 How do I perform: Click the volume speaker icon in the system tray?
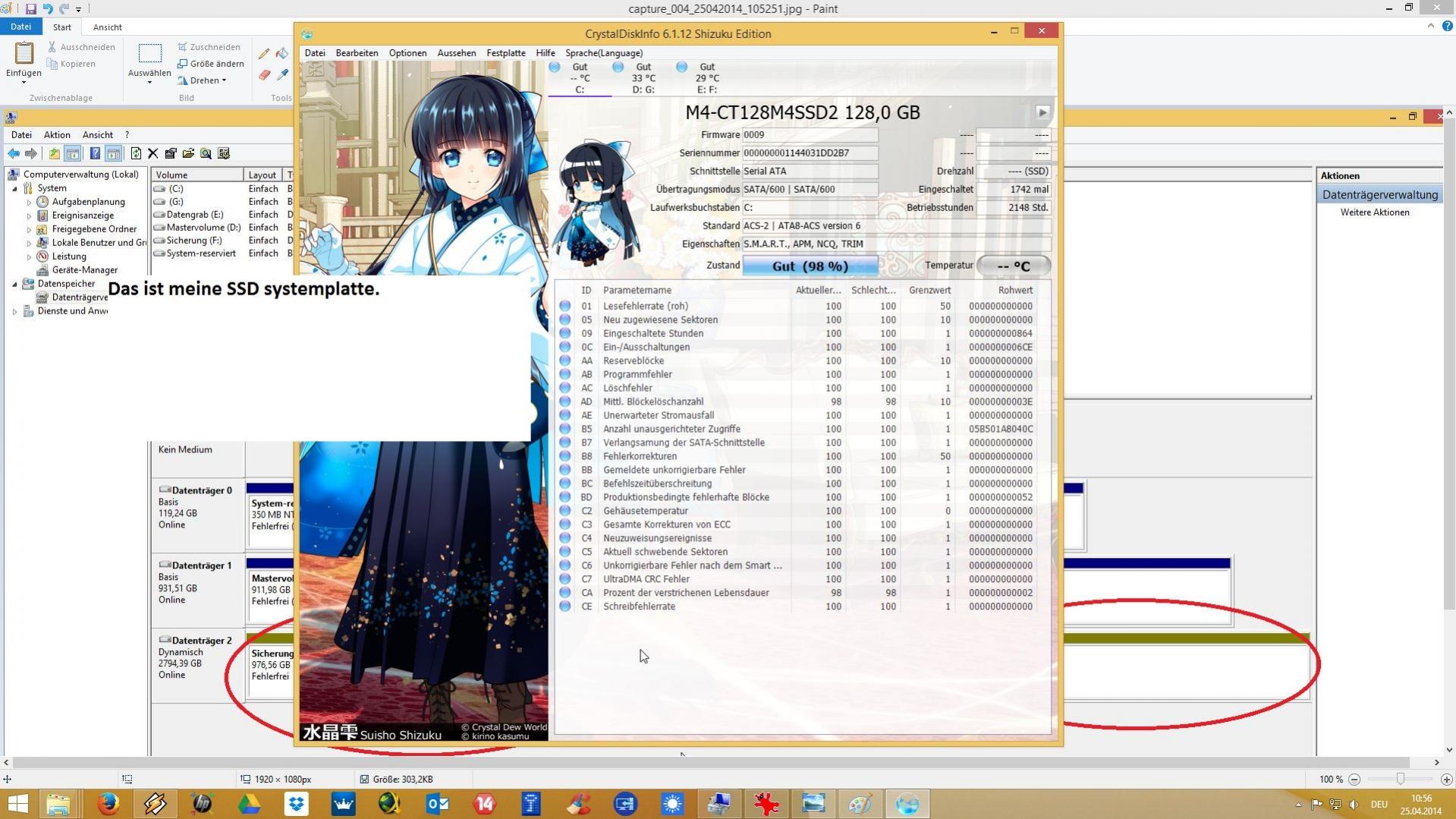click(1354, 804)
